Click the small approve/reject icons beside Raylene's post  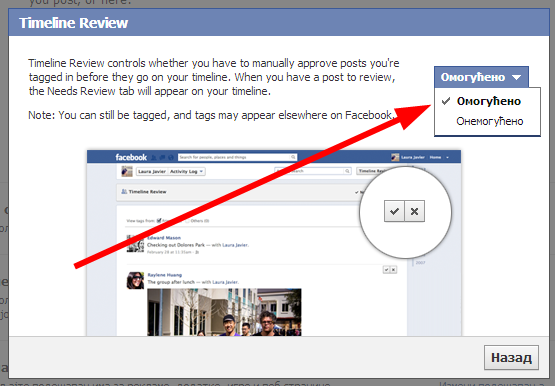(390, 270)
